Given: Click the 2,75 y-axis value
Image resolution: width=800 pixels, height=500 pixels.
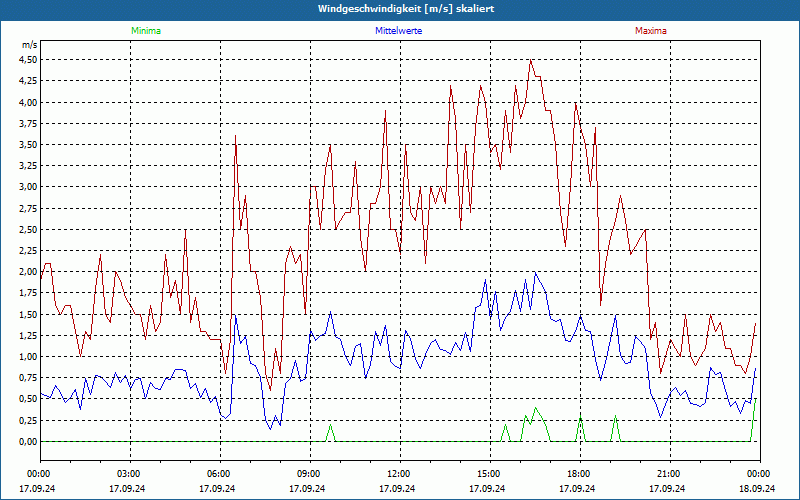Looking at the screenshot, I should click(x=28, y=208).
